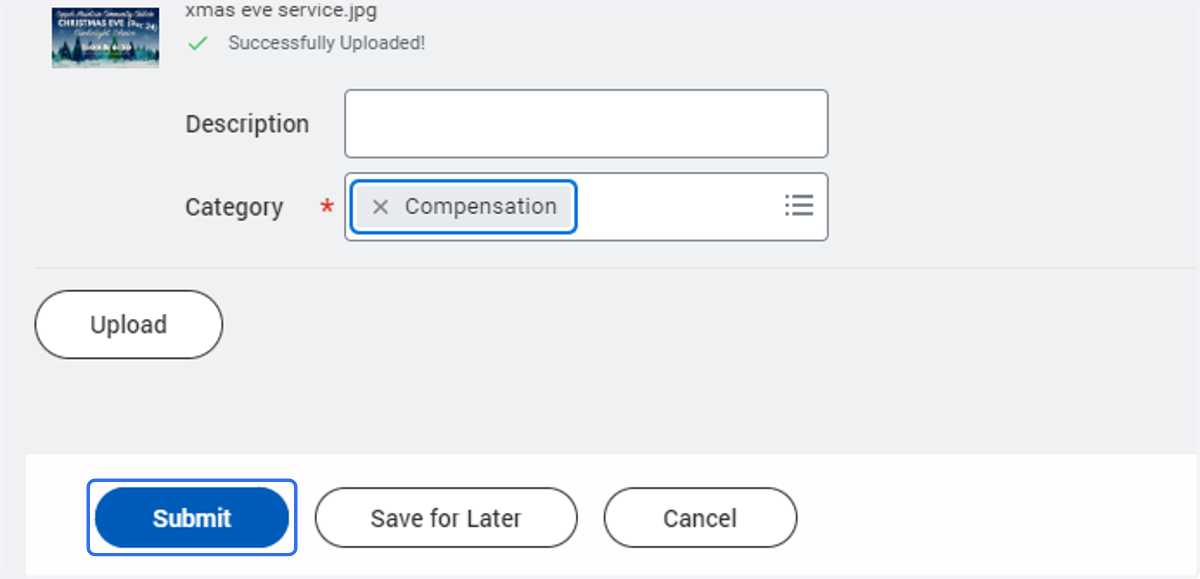Viewport: 1200px width, 579px height.
Task: Click the green upload success checkmark
Action: tap(198, 44)
